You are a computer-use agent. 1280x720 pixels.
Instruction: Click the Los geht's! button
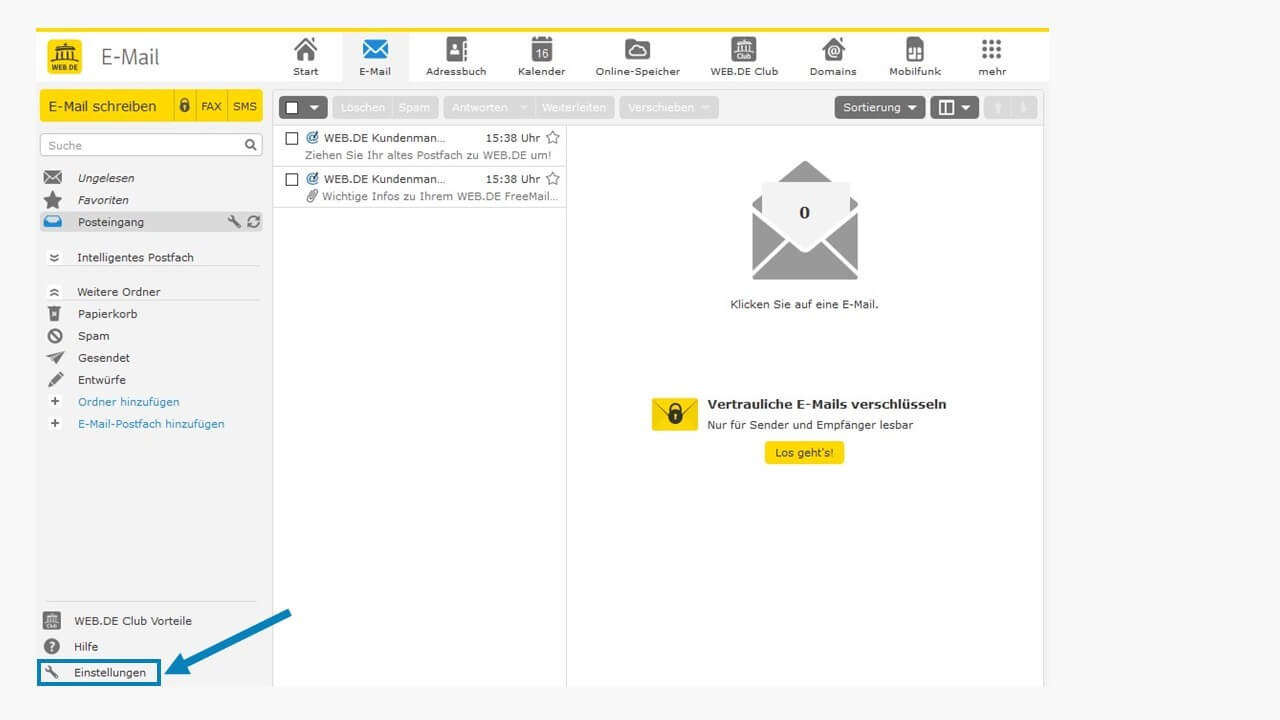pyautogui.click(x=804, y=453)
